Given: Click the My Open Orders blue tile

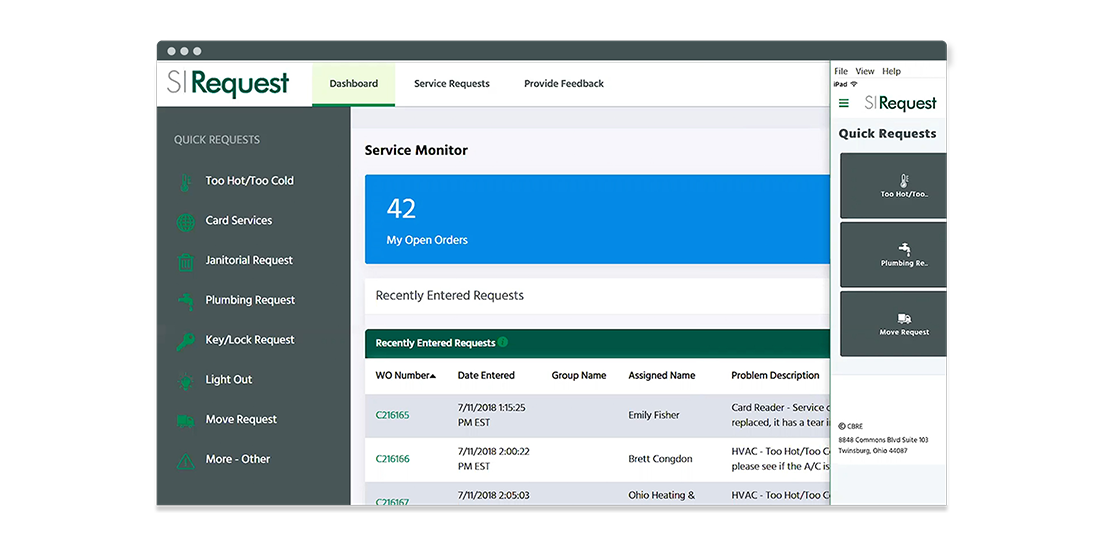Looking at the screenshot, I should [597, 220].
